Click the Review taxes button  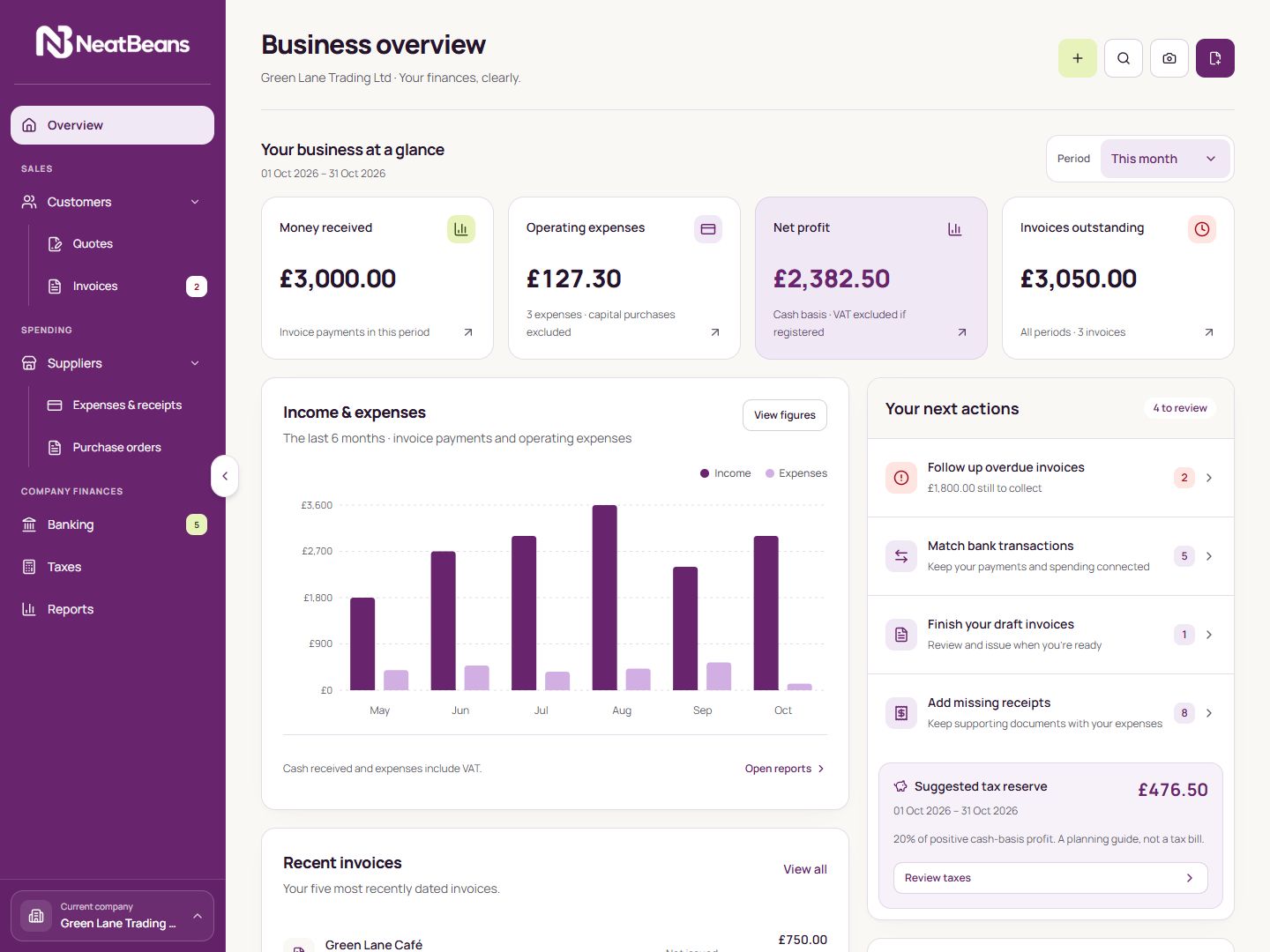pyautogui.click(x=1050, y=878)
